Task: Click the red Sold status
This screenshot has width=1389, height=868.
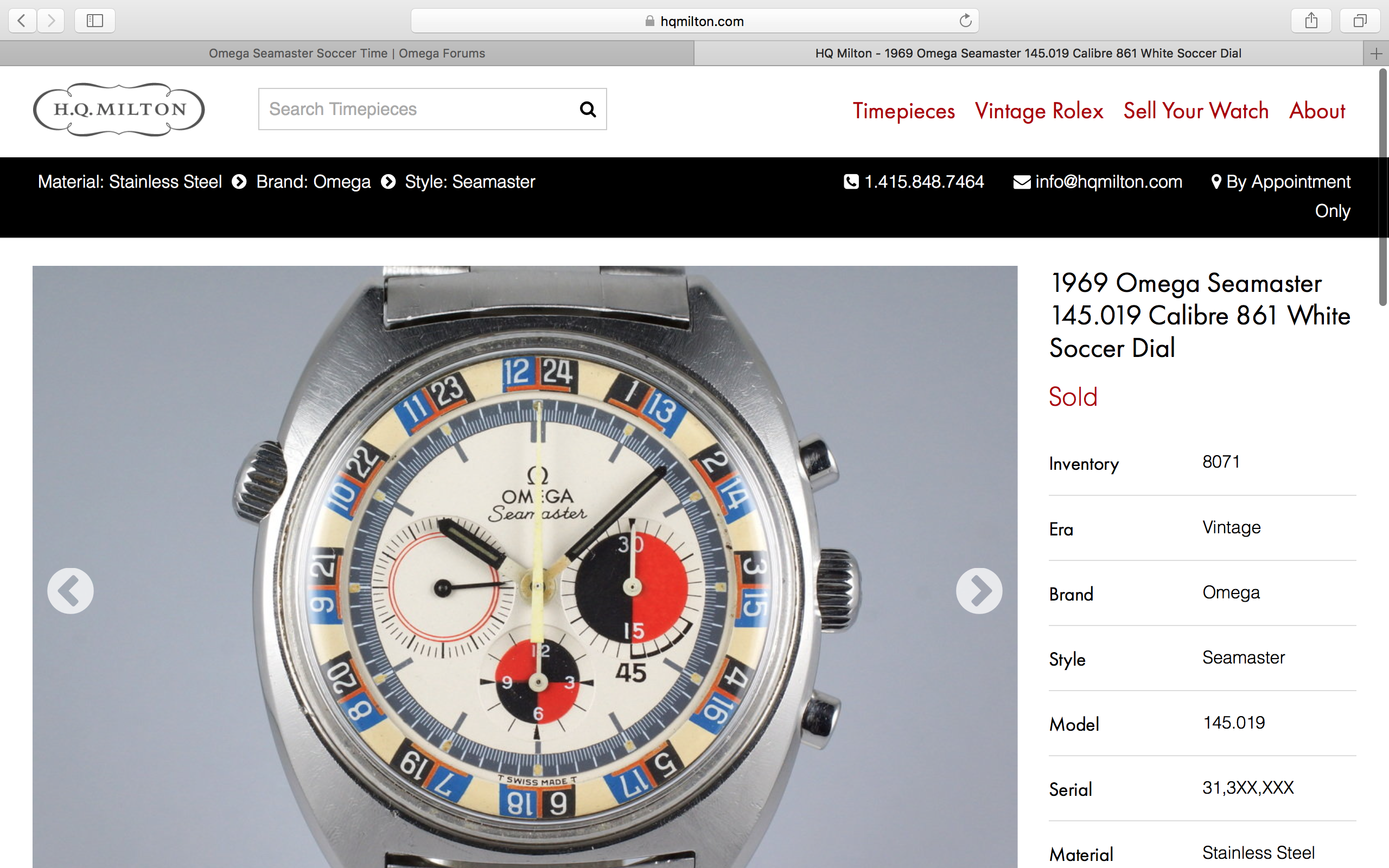Action: pyautogui.click(x=1073, y=397)
